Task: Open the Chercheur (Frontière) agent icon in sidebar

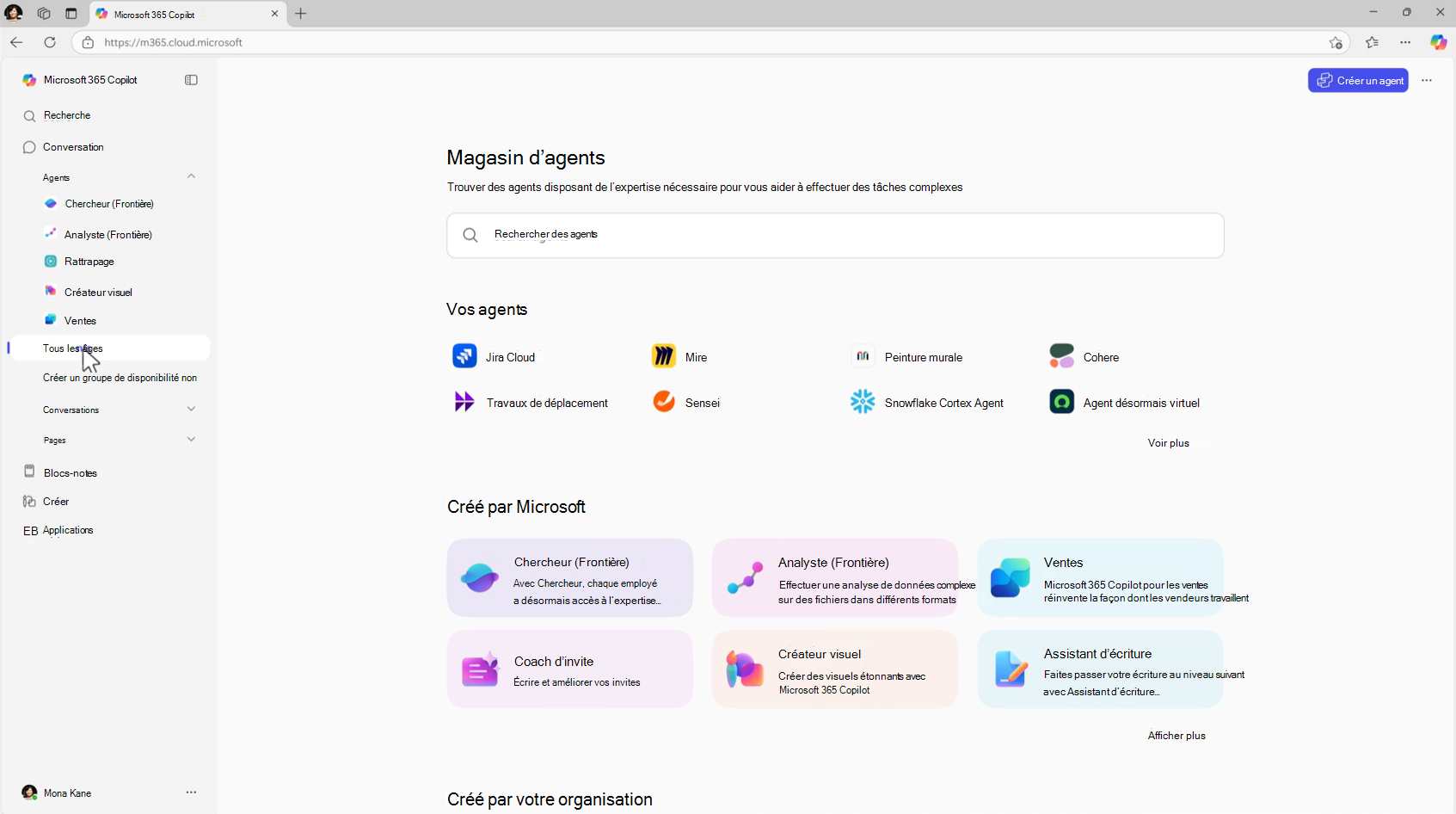Action: click(x=51, y=204)
